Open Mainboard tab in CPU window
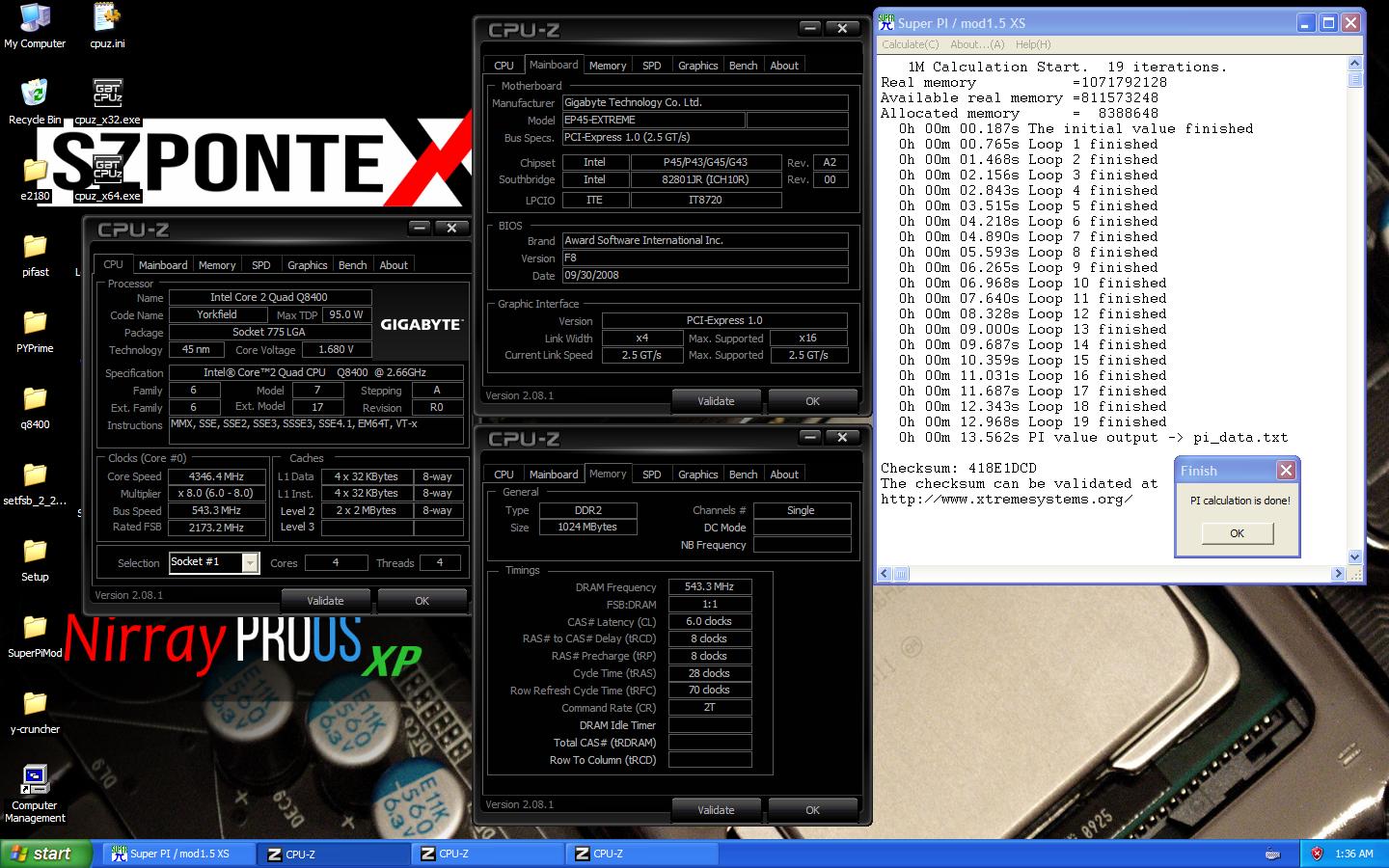Viewport: 1389px width, 868px height. coord(163,265)
